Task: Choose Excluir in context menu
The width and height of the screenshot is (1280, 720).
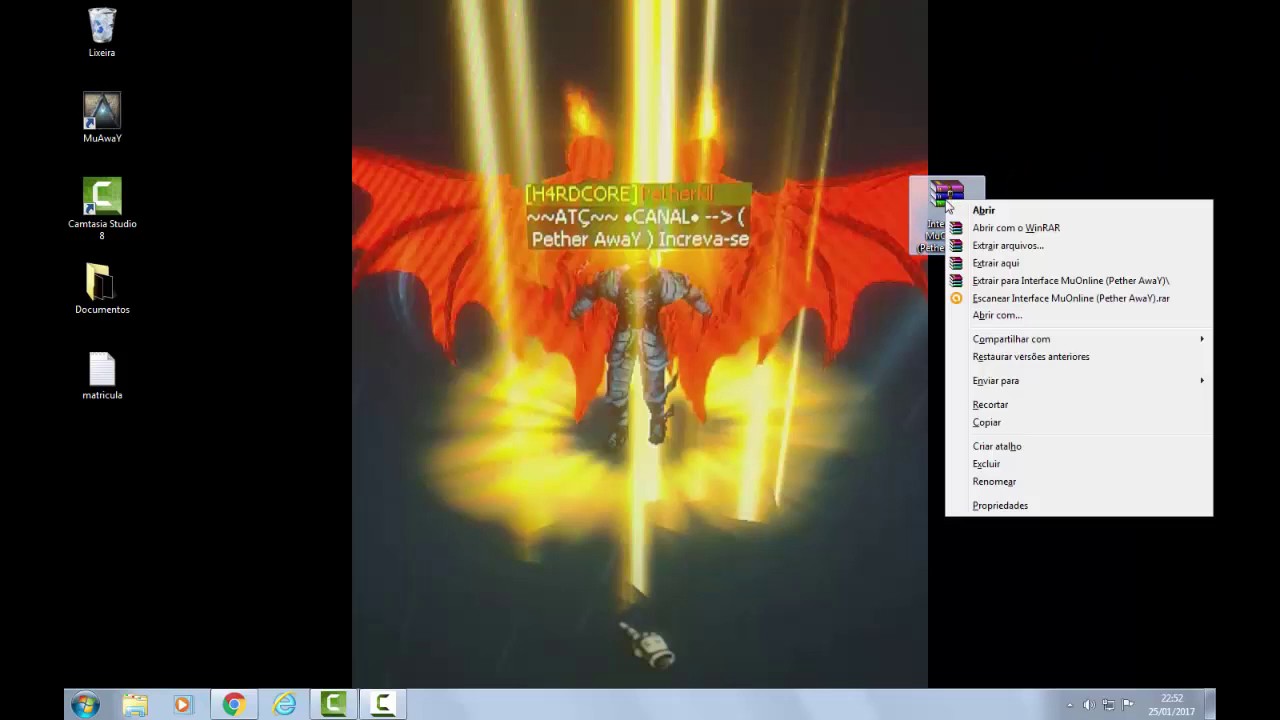Action: coord(1079,464)
